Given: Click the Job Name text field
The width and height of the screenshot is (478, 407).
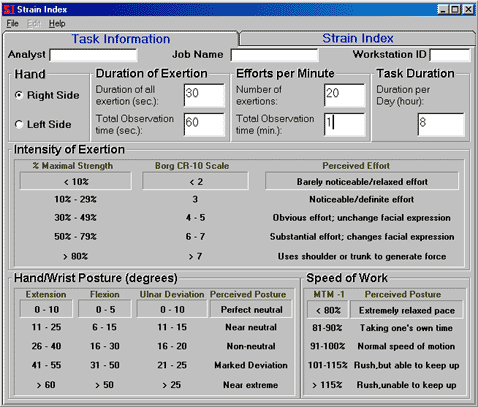Looking at the screenshot, I should 275,55.
